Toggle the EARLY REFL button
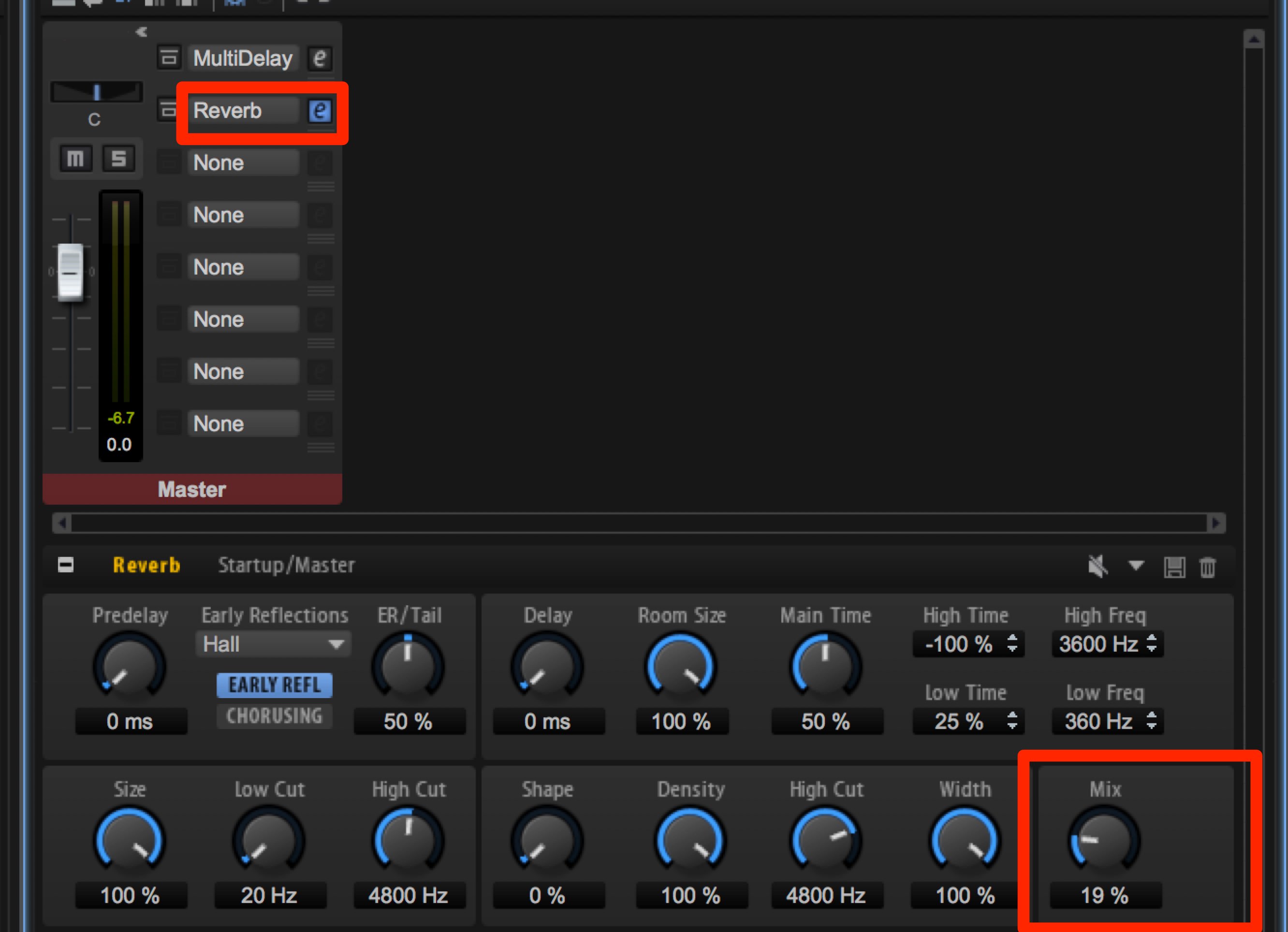1288x932 pixels. (x=274, y=685)
